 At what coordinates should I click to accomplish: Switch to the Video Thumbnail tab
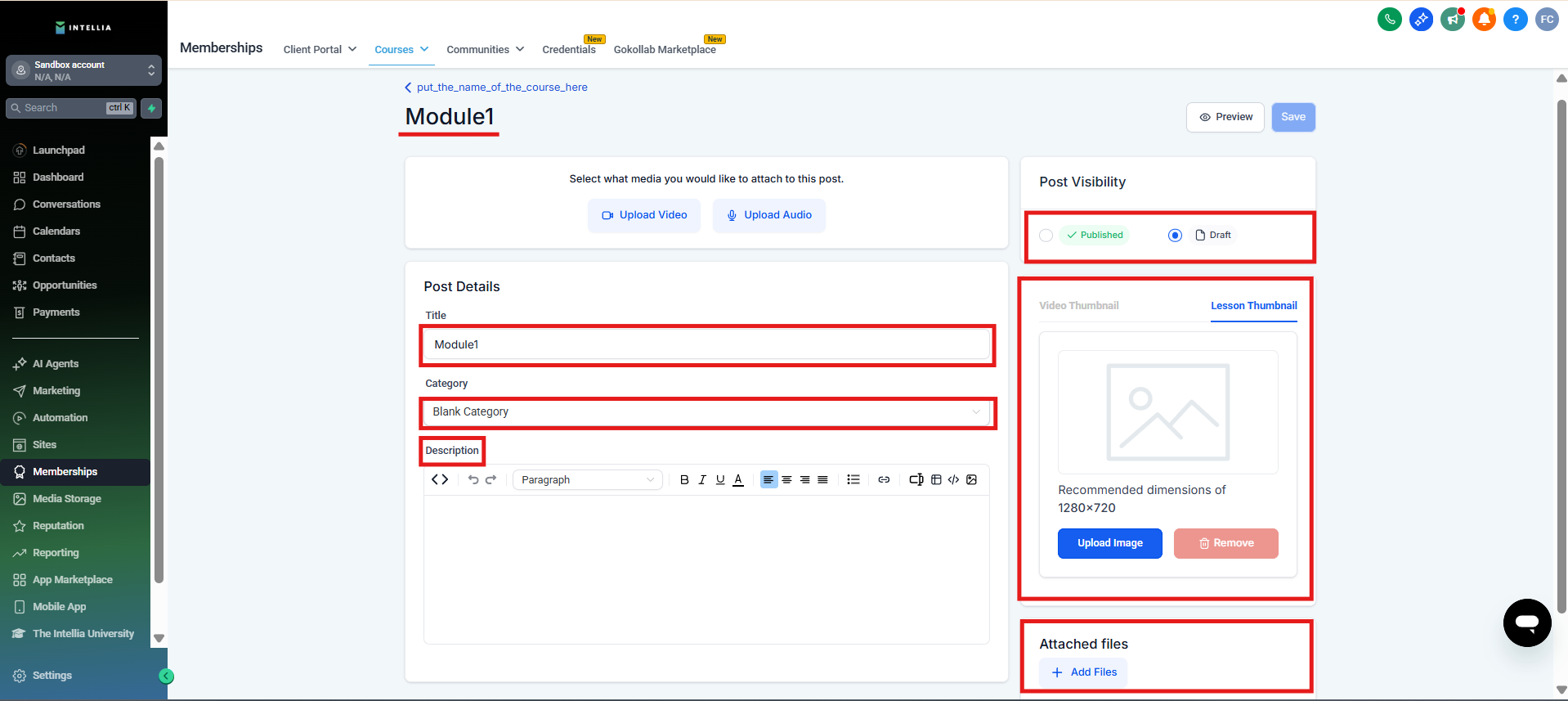pos(1078,306)
